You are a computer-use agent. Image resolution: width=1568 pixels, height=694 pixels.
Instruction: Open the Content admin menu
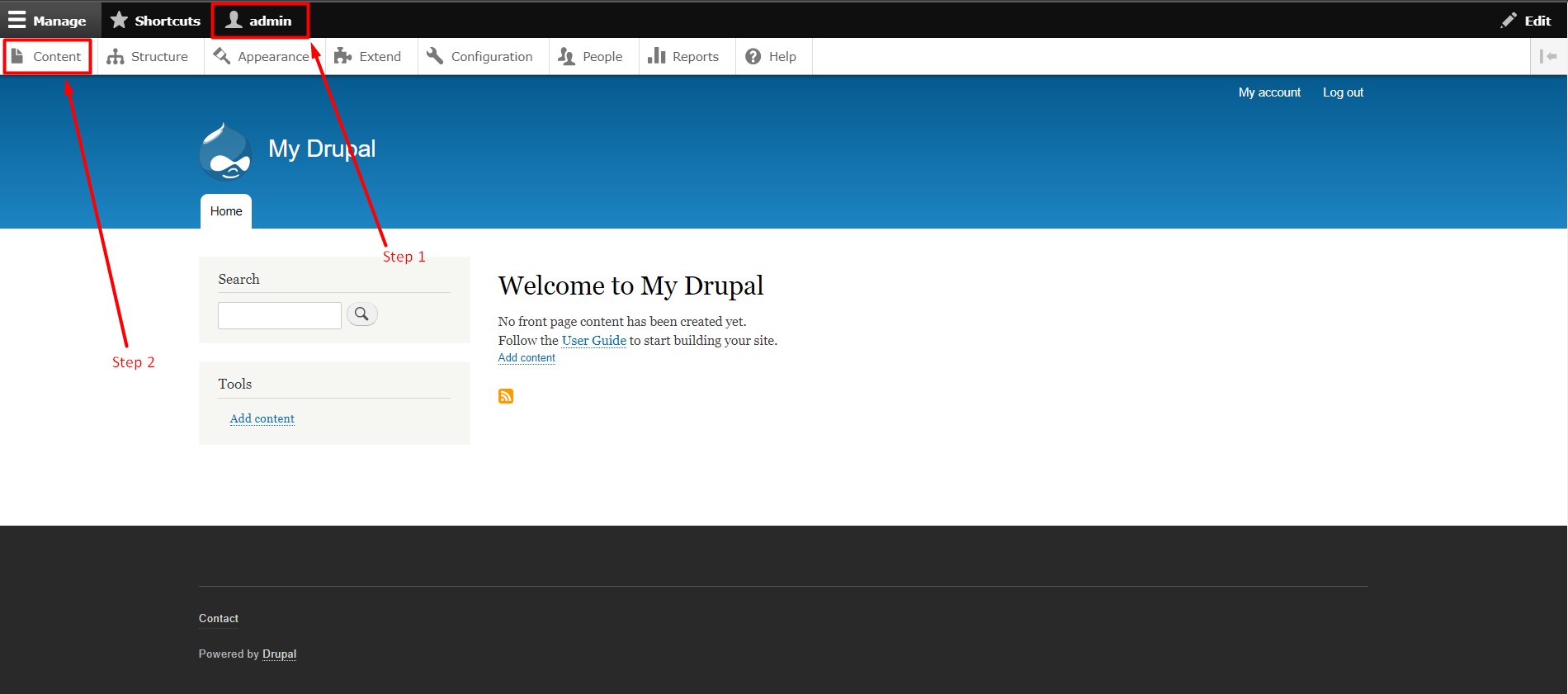click(47, 56)
